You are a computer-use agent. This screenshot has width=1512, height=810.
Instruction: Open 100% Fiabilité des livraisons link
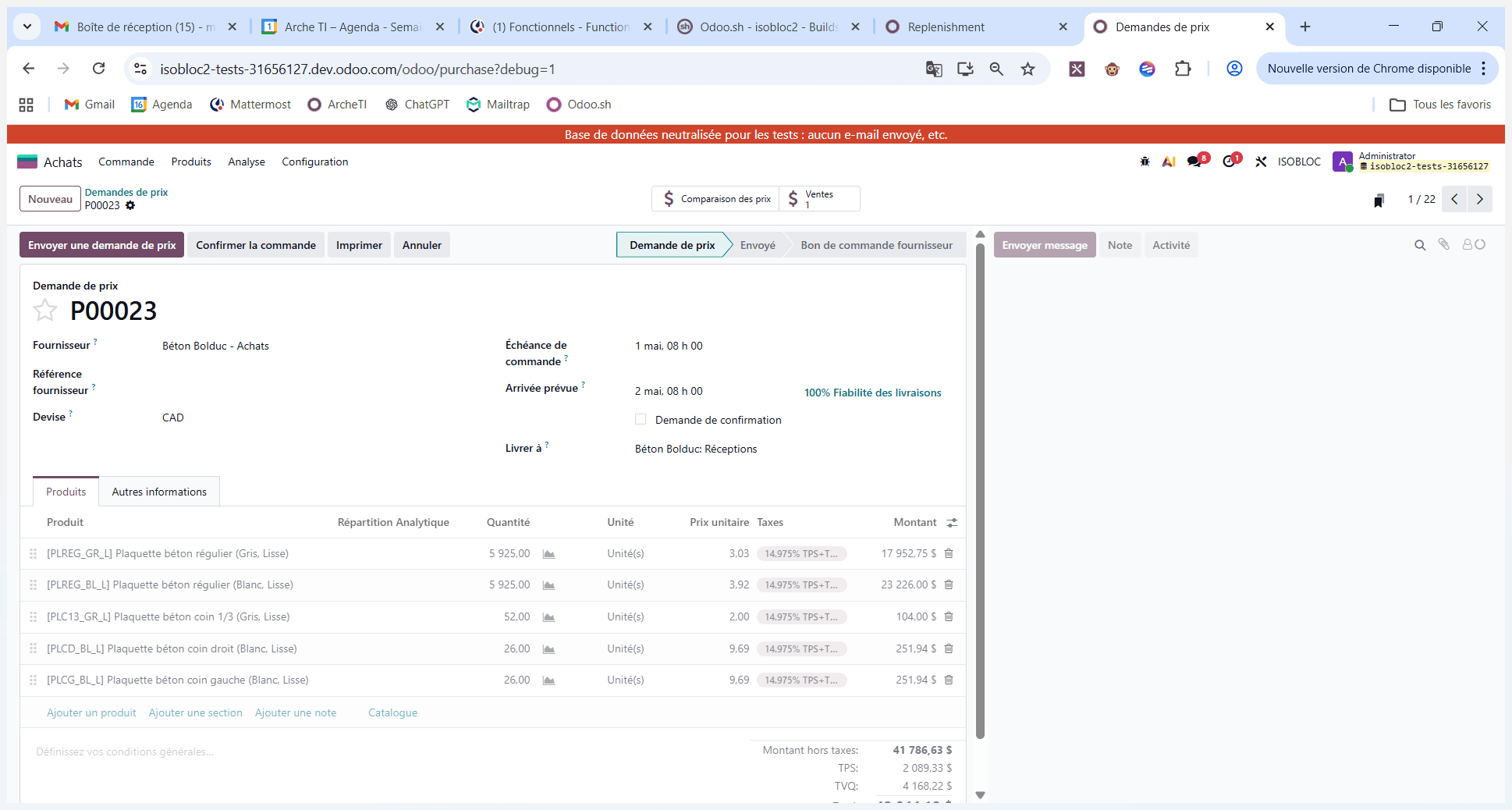873,393
